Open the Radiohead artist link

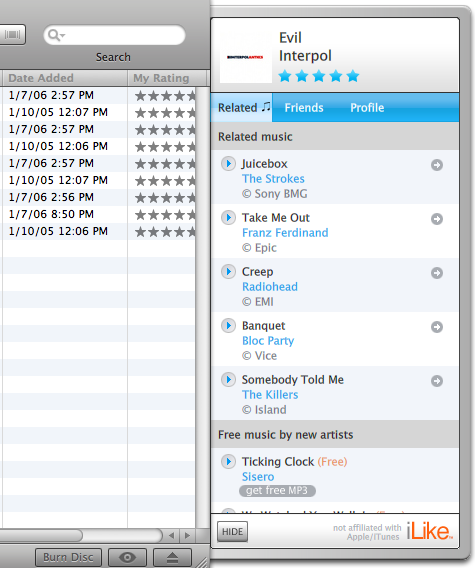point(270,287)
